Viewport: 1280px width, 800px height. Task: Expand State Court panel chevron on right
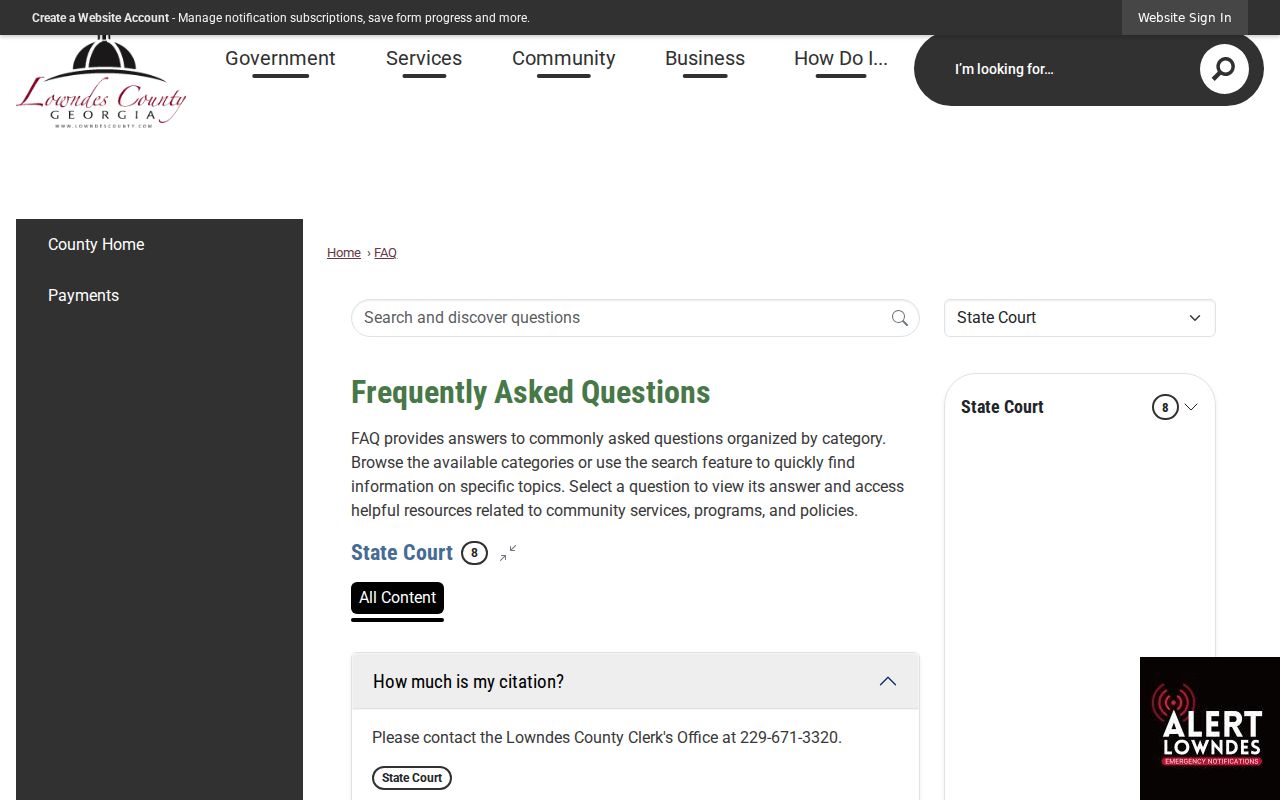coord(1191,407)
